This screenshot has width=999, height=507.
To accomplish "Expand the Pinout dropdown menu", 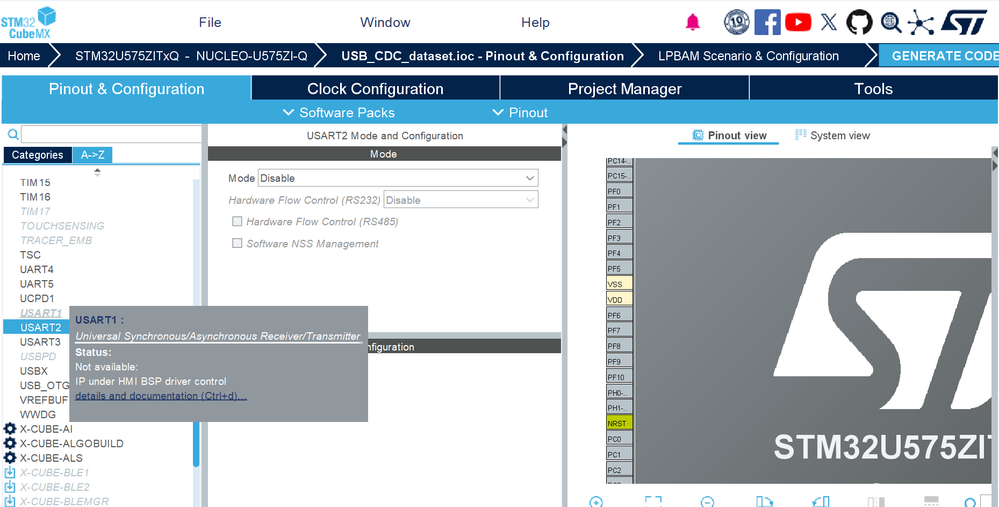I will pos(520,113).
